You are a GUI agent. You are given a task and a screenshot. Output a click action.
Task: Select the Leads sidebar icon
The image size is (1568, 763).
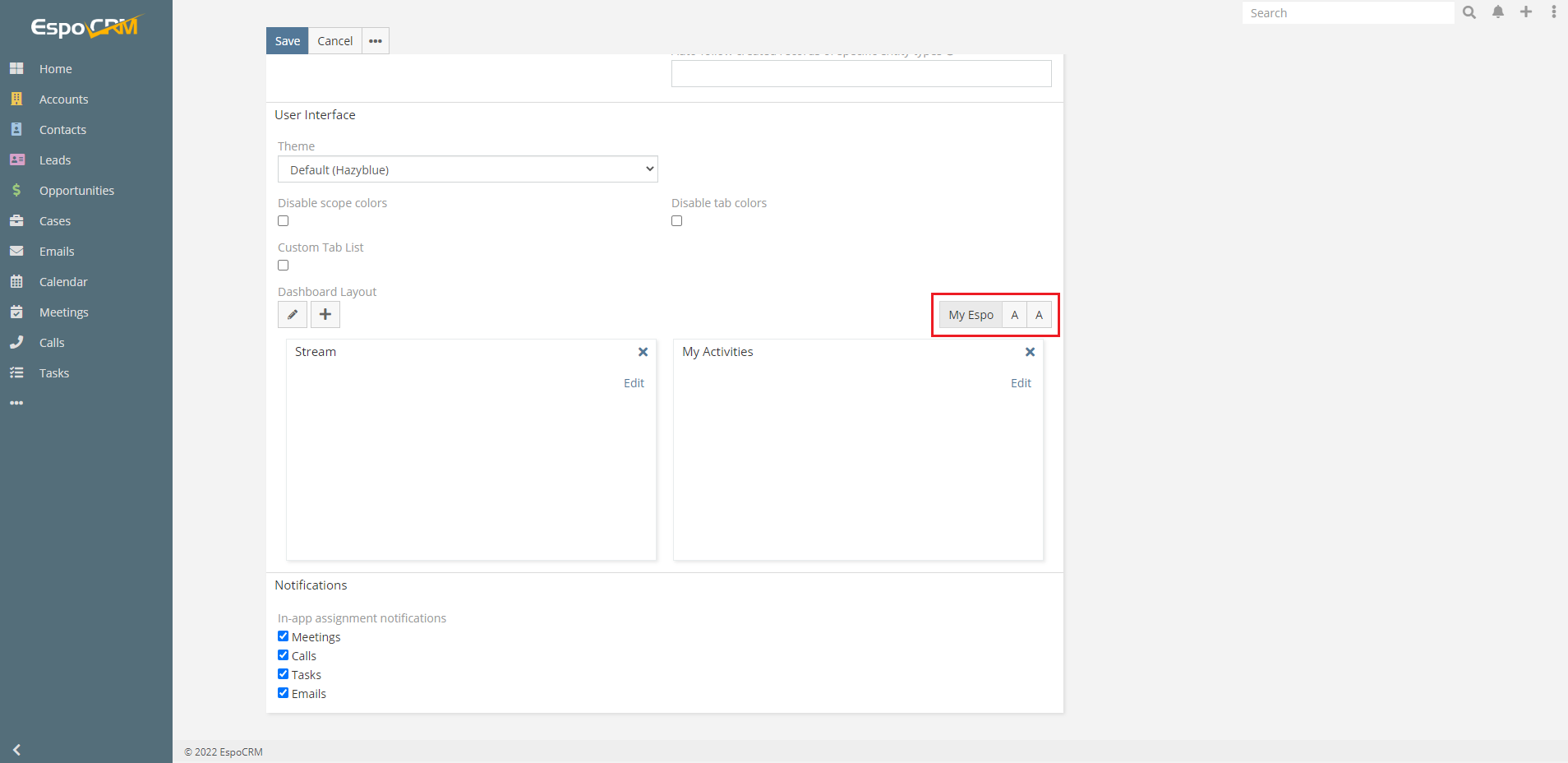coord(16,160)
